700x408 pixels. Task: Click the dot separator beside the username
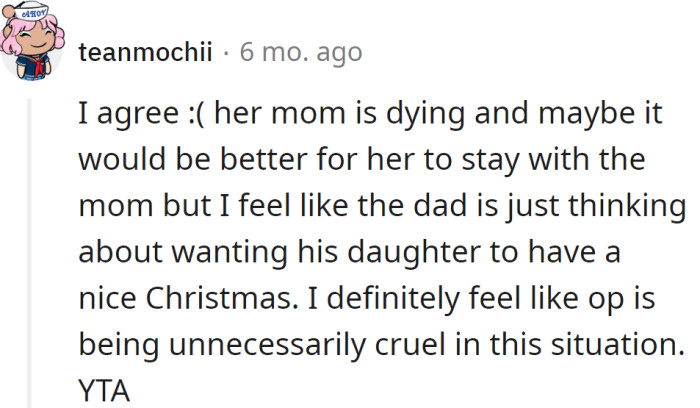coord(226,52)
